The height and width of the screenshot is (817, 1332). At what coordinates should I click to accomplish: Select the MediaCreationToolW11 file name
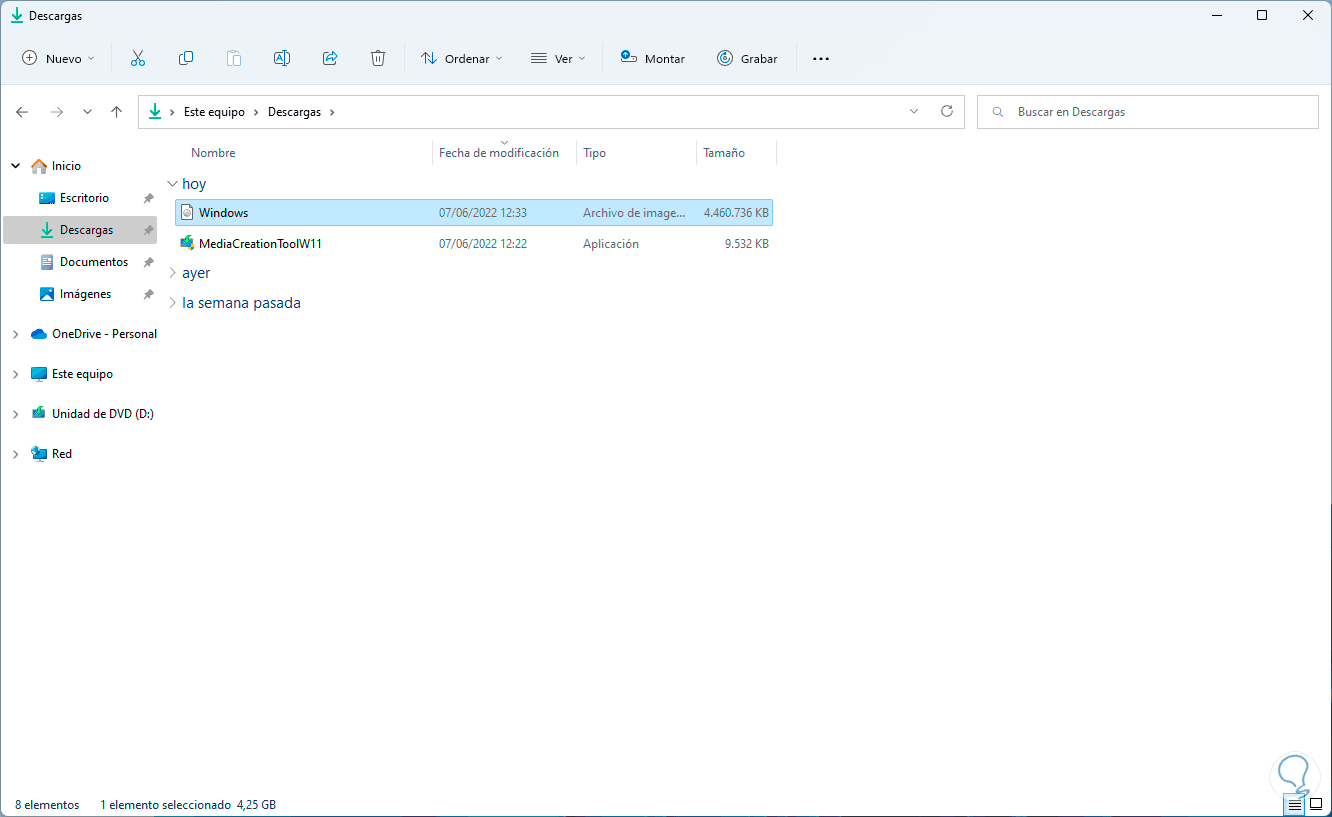[260, 243]
